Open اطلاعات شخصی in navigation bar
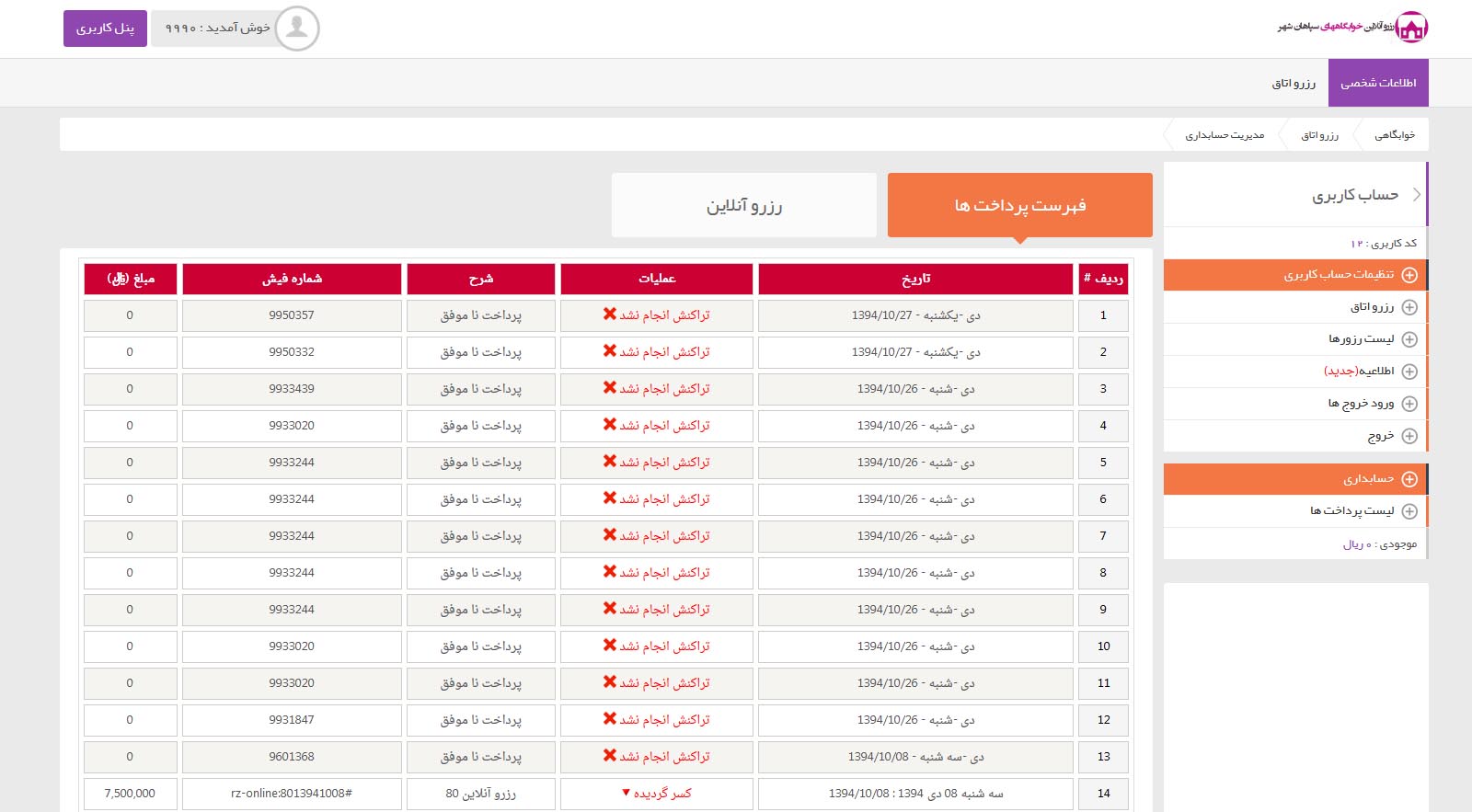 tap(1377, 84)
